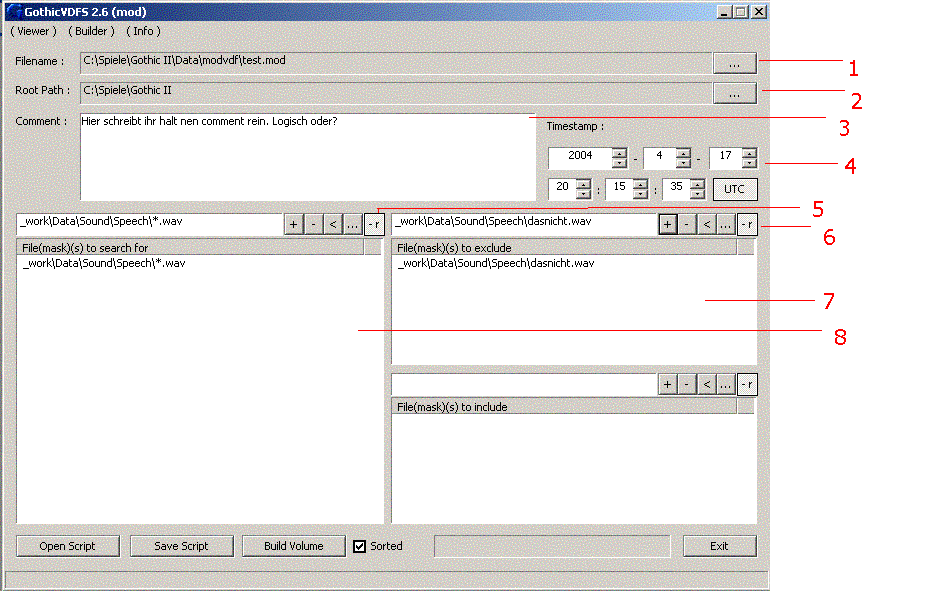Toggle the UTC timestamp button
943x591 pixels.
pos(734,189)
